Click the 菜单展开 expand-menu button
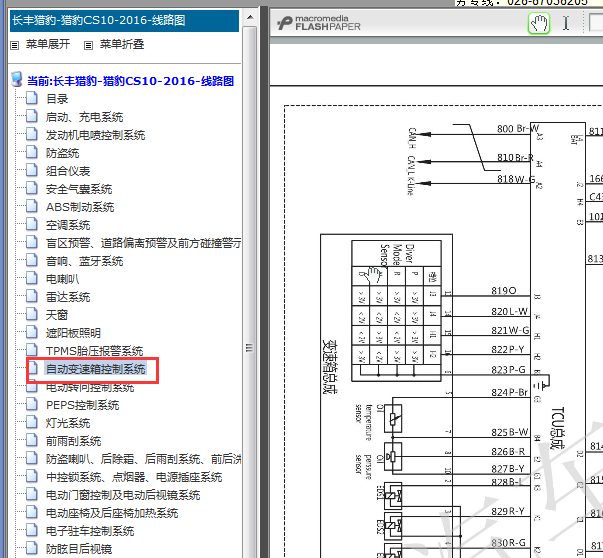 48,44
